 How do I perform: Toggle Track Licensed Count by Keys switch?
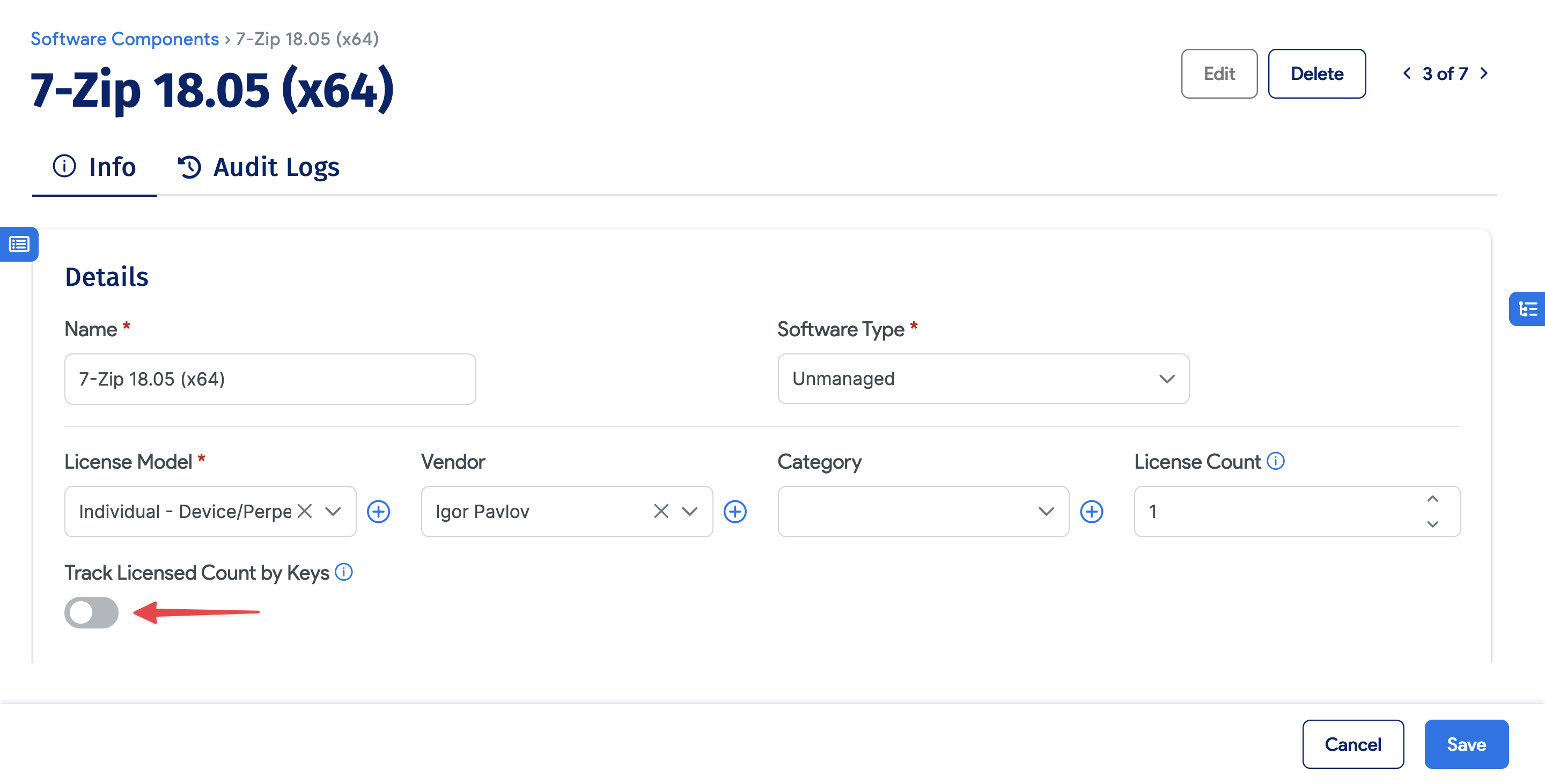(91, 612)
